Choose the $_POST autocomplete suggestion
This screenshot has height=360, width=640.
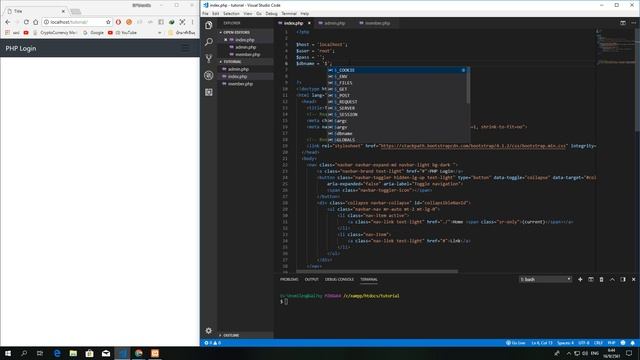[396, 96]
